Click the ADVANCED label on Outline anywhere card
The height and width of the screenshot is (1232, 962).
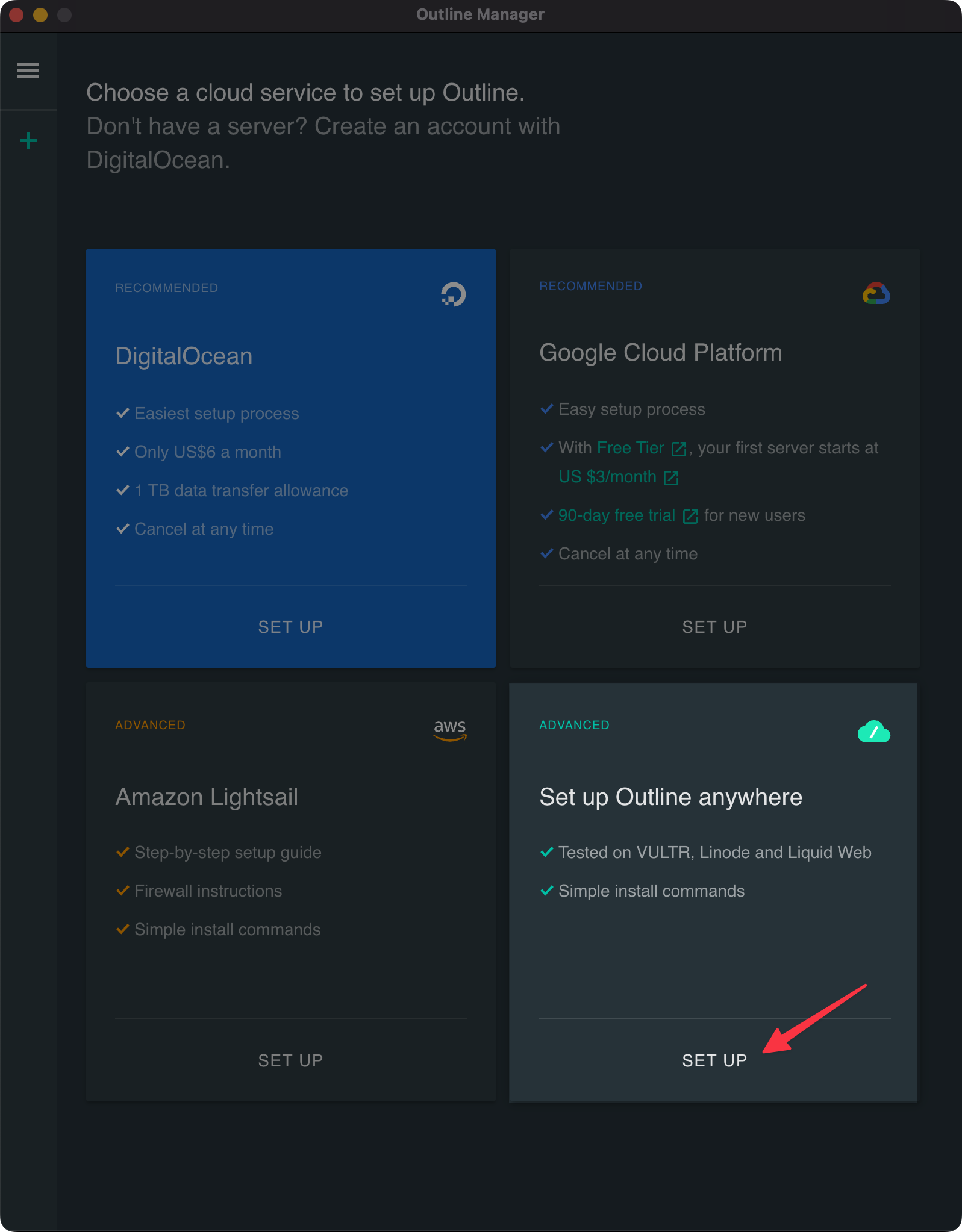[x=575, y=725]
